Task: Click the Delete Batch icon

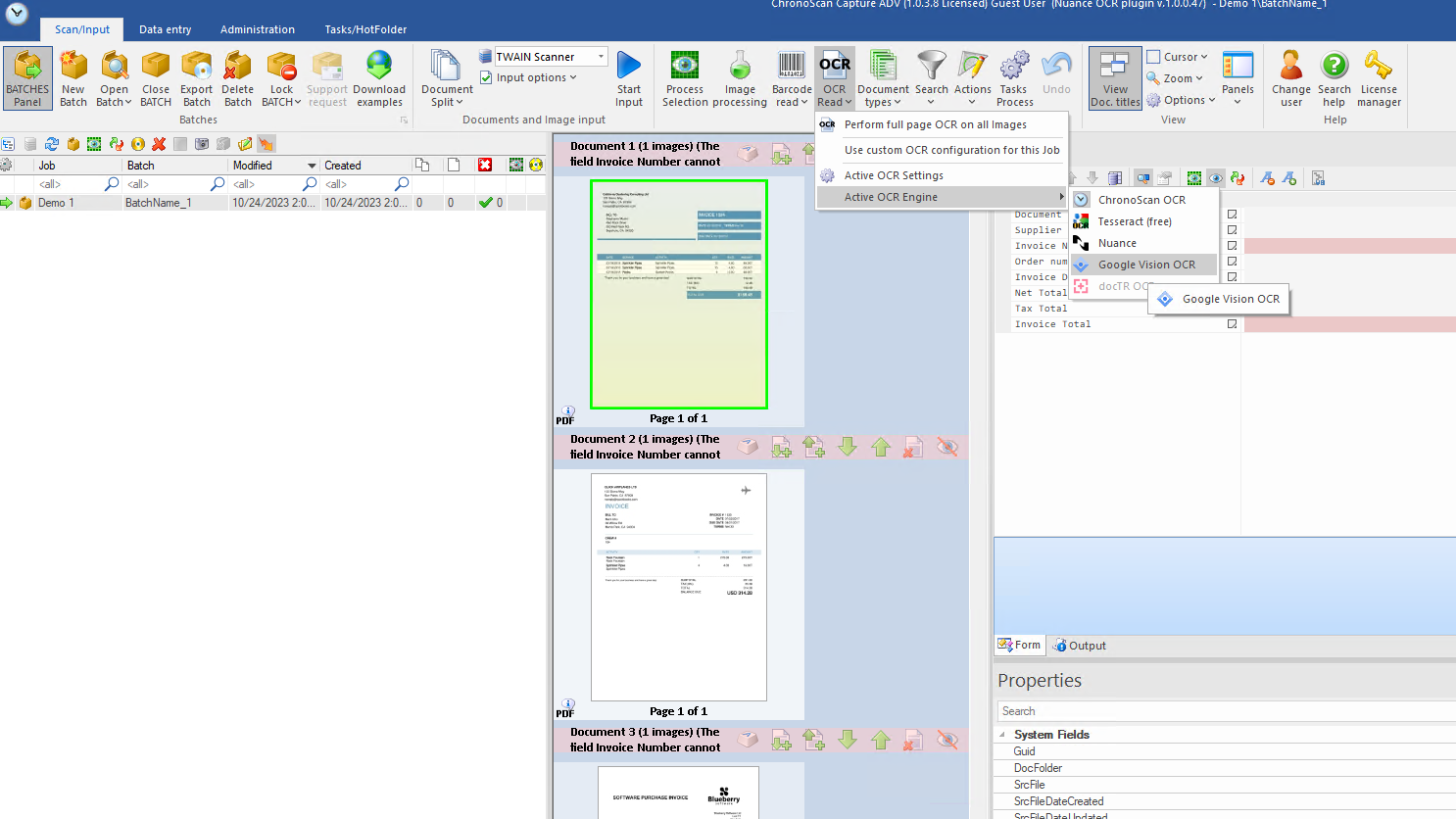Action: coord(237,67)
